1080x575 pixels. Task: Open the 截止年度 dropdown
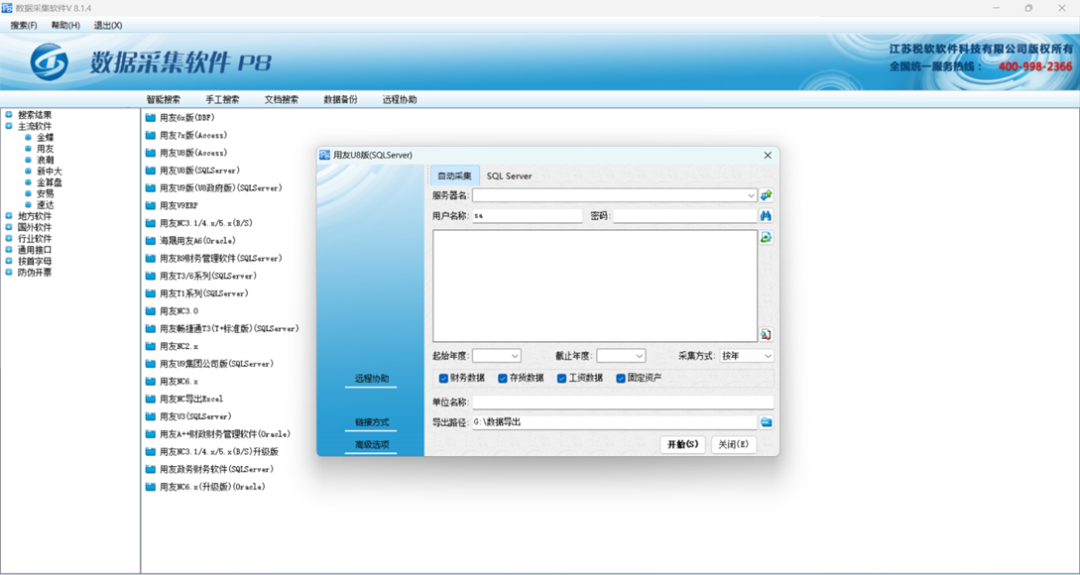(639, 356)
